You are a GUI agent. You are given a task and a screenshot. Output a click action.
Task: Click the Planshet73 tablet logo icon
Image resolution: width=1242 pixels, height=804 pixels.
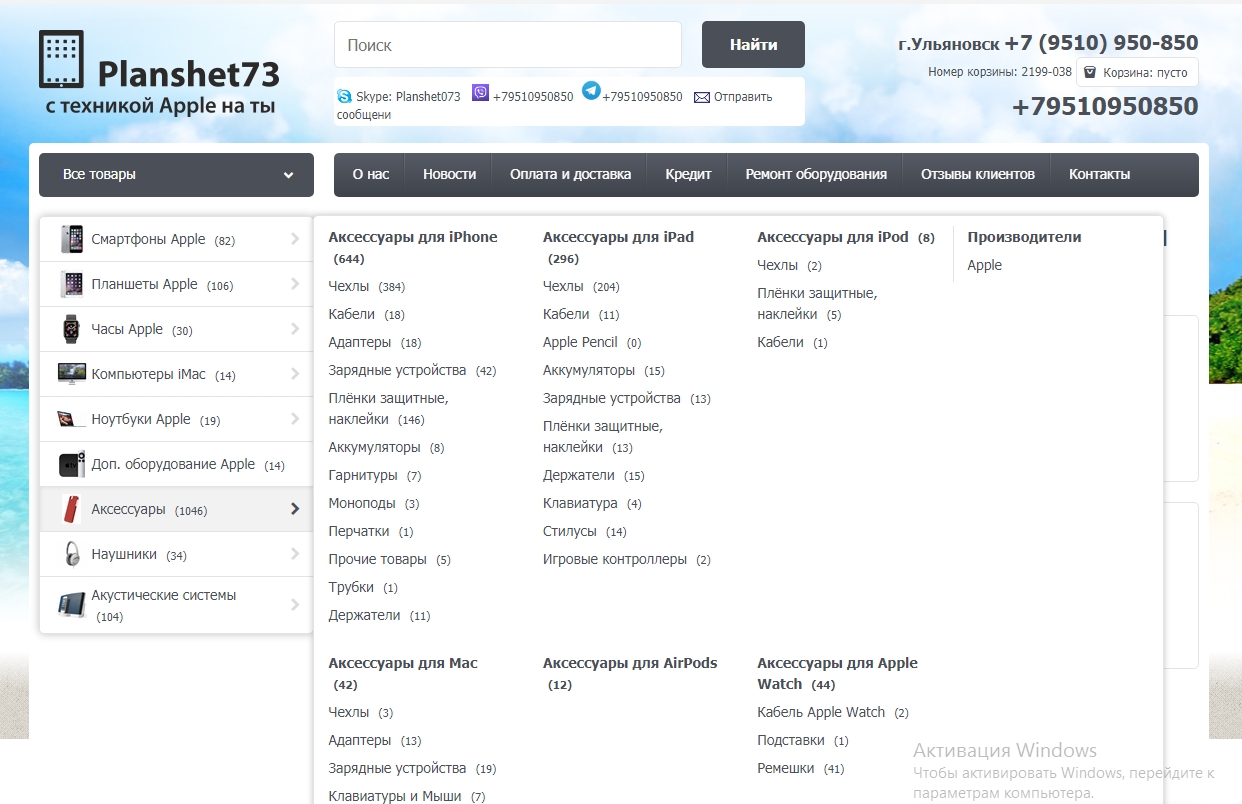pos(61,59)
